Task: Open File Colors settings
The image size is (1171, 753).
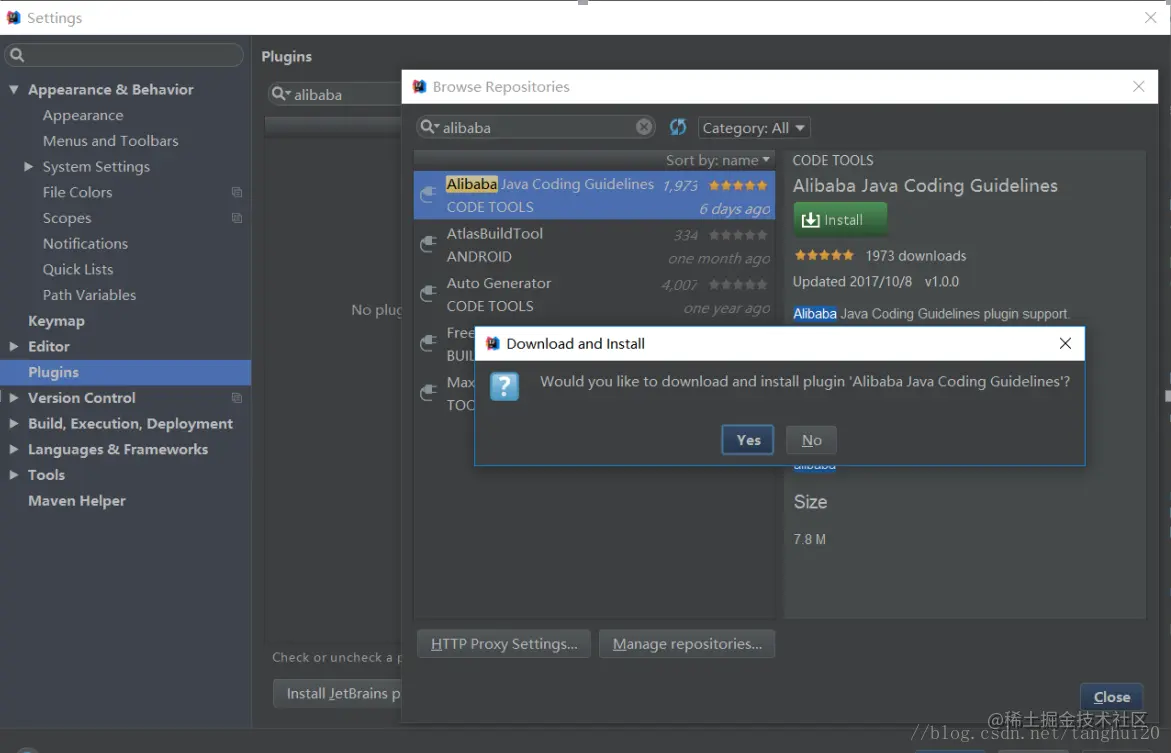Action: click(x=77, y=192)
